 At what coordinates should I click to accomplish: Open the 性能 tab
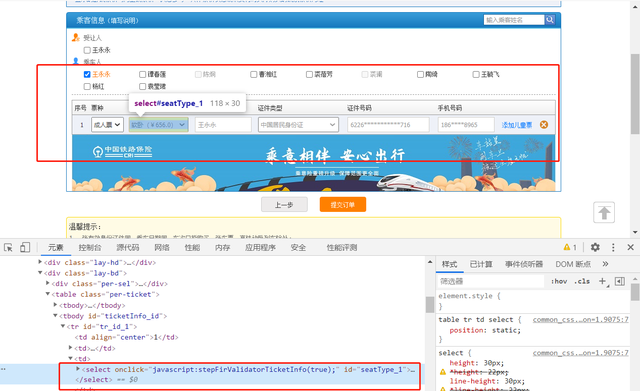click(192, 247)
